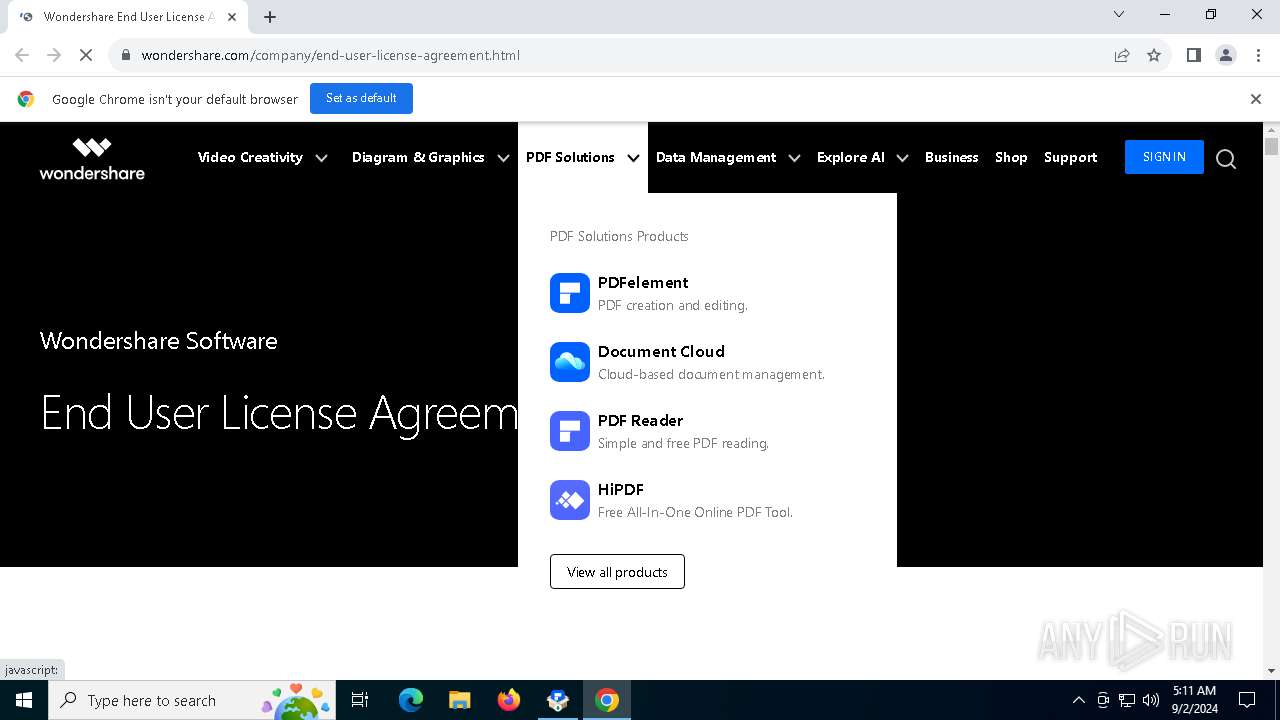This screenshot has height=720, width=1280.
Task: Open the Shop menu item
Action: tap(1011, 157)
